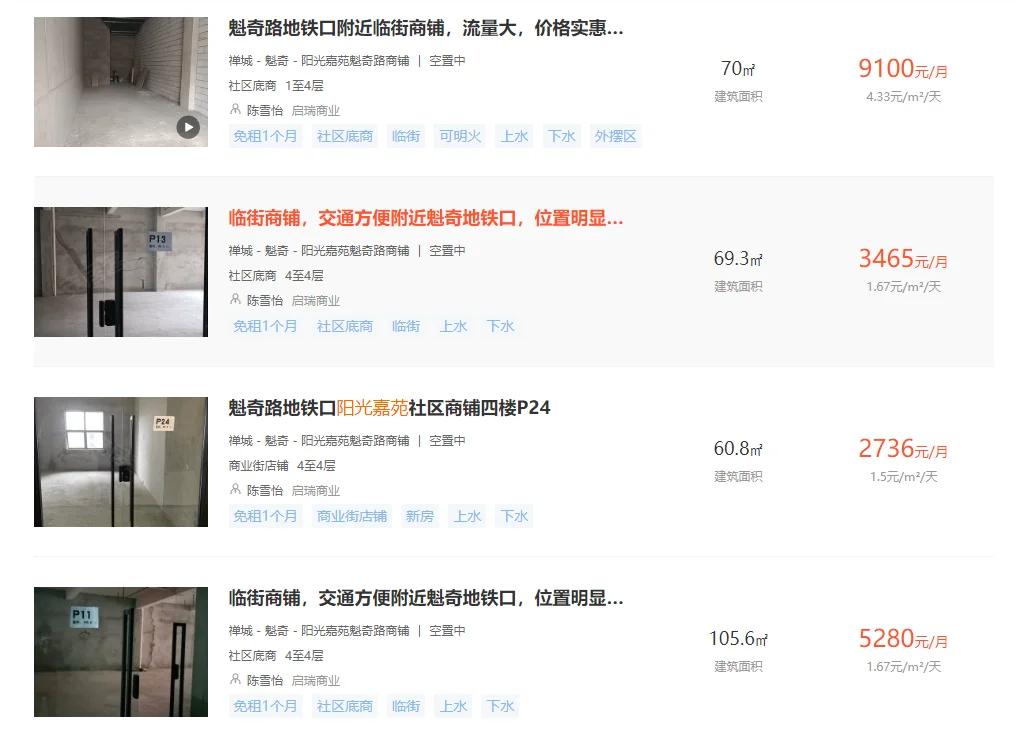Click 社区底商 tag in the P11 listing
The height and width of the screenshot is (744, 1016).
tap(345, 706)
